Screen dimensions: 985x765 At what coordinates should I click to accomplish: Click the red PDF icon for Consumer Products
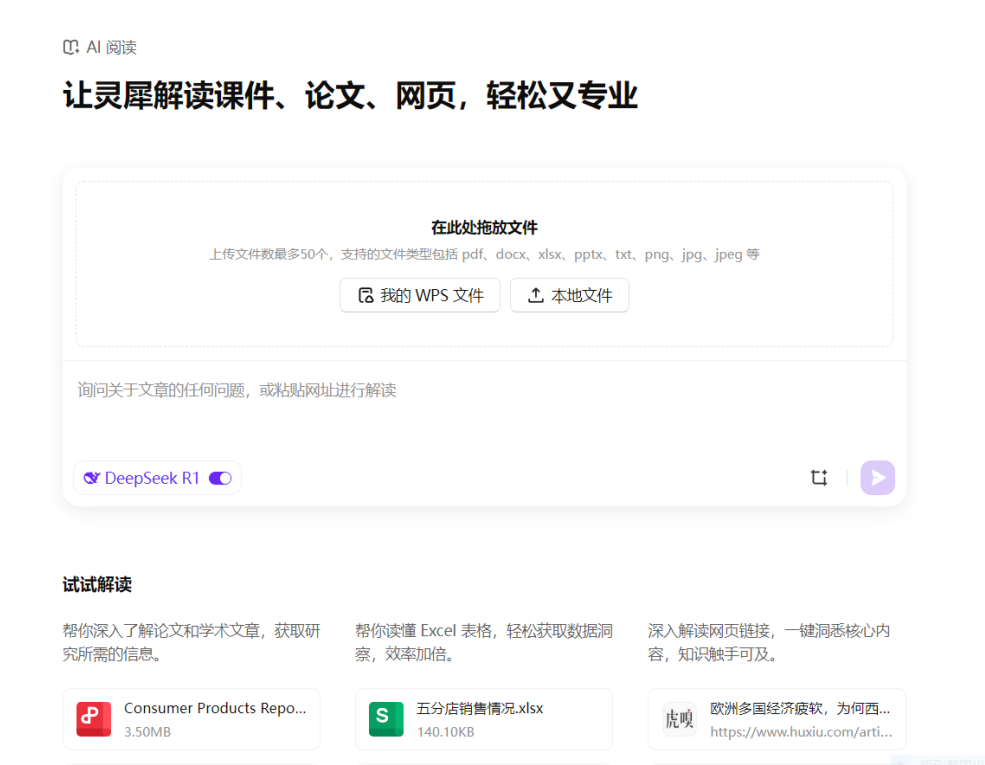tap(94, 719)
